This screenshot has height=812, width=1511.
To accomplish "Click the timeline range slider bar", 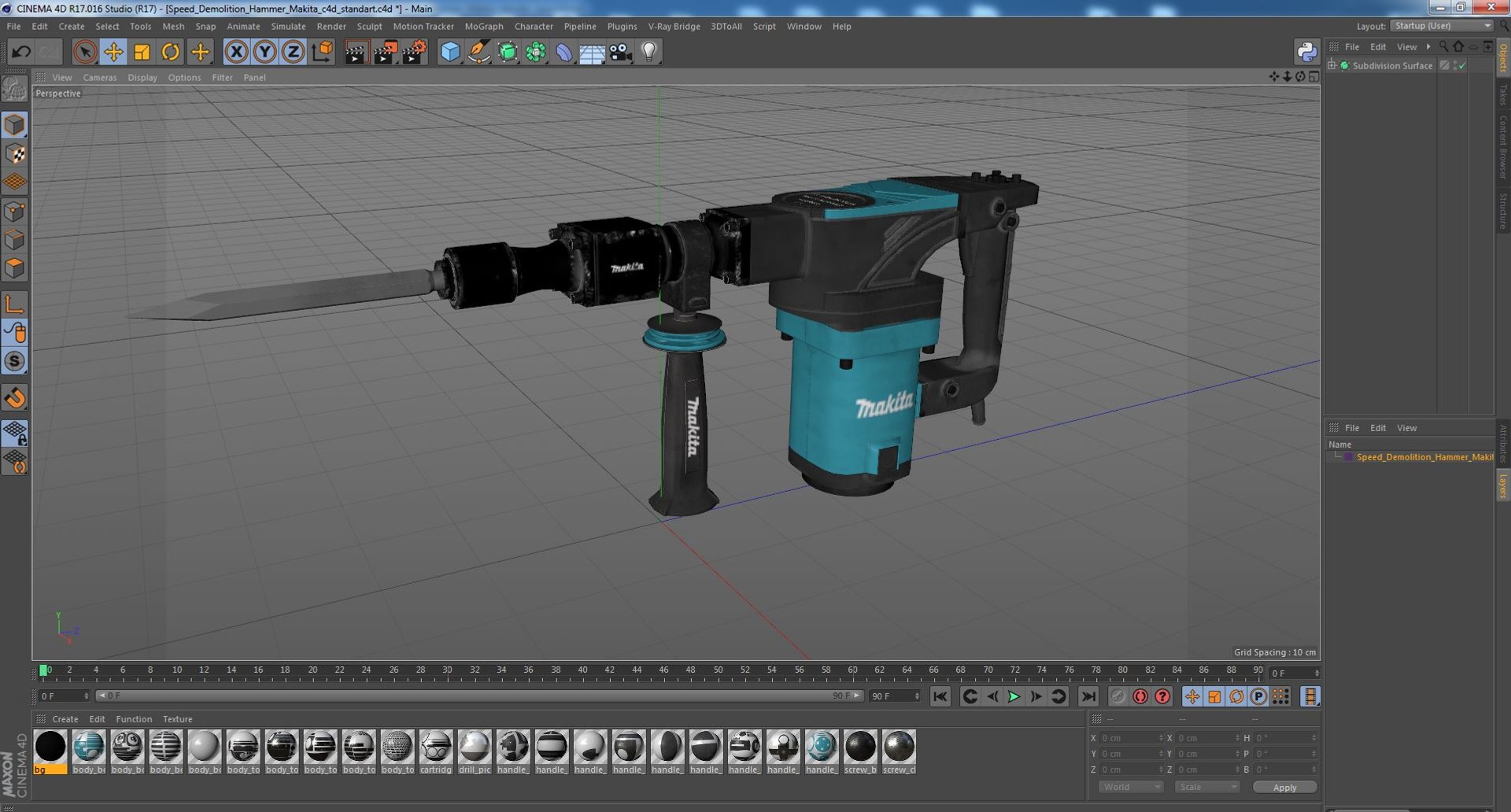I will pyautogui.click(x=479, y=696).
